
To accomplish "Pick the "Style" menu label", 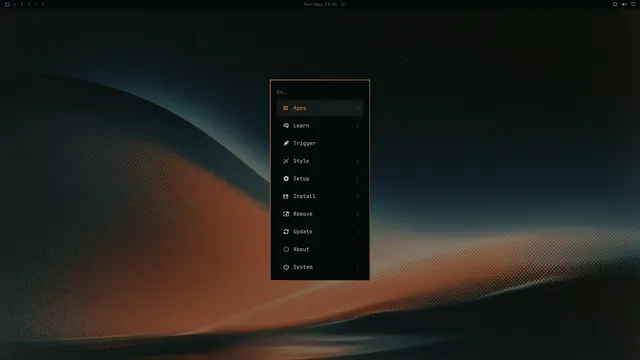I will pos(301,161).
